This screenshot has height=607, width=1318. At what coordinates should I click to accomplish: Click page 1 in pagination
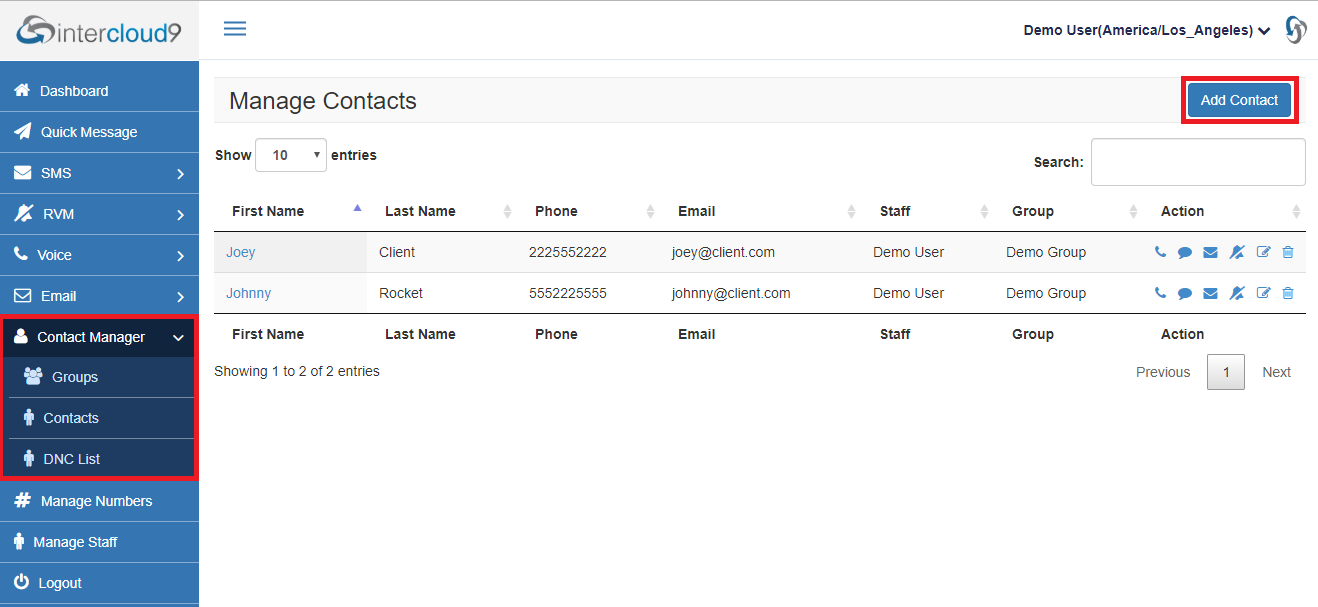tap(1226, 372)
